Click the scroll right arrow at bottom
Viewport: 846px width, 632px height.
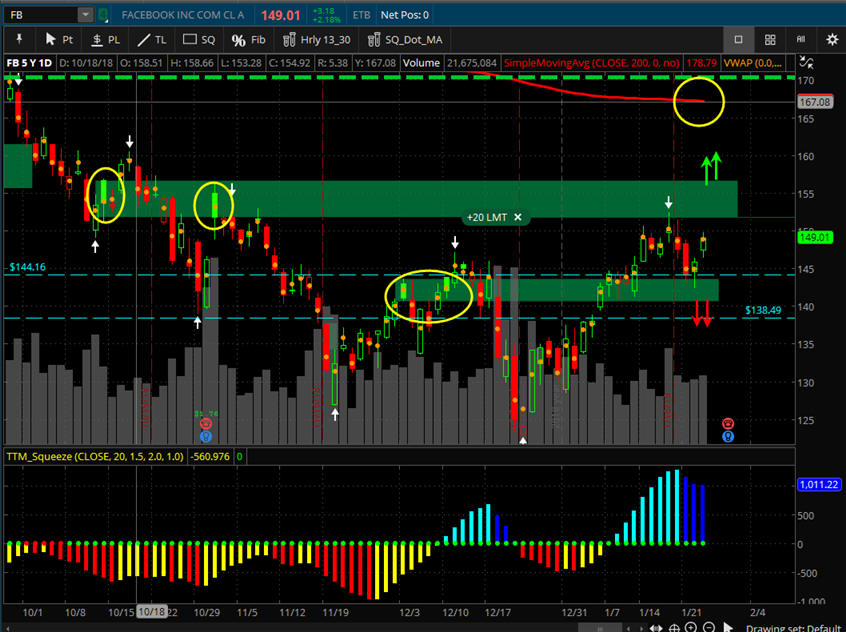click(x=642, y=628)
